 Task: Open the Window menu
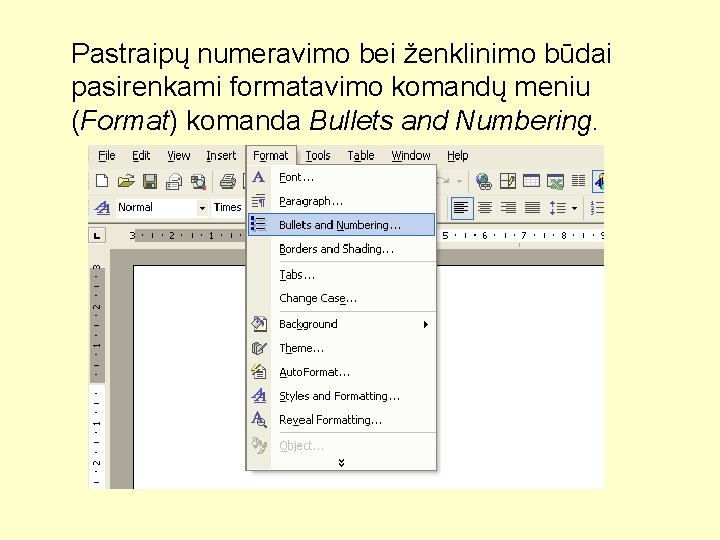tap(411, 156)
